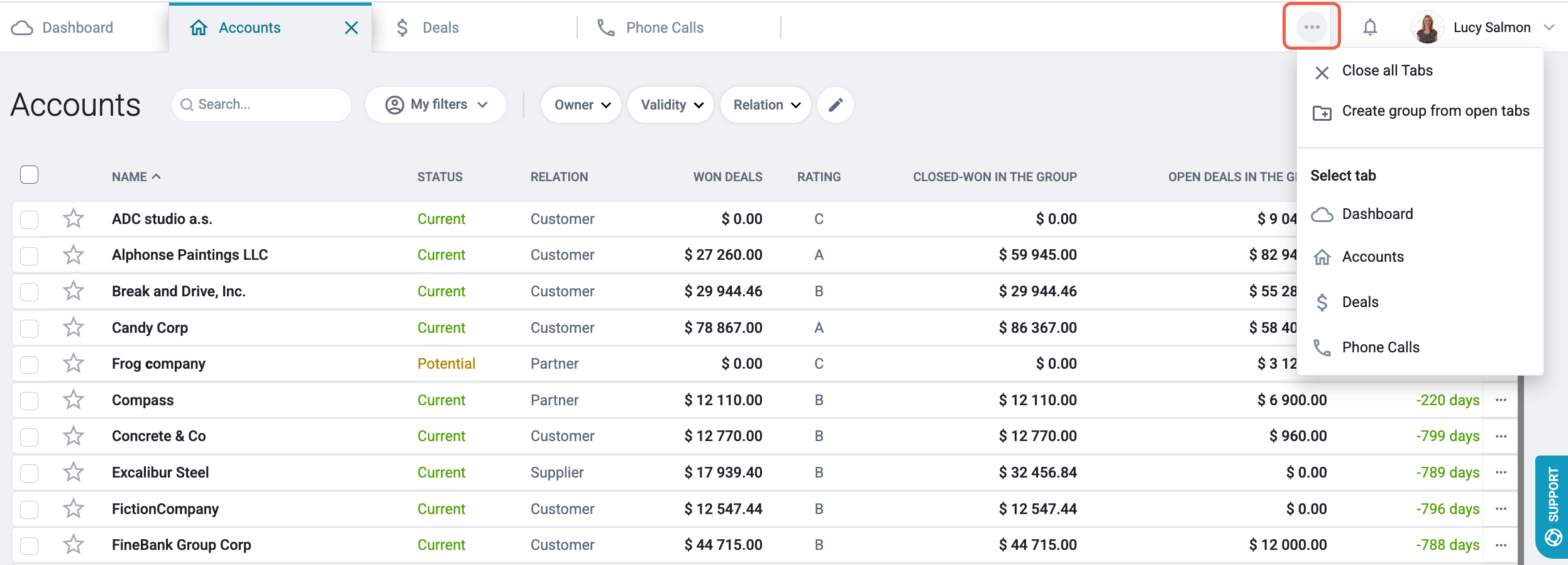The height and width of the screenshot is (565, 1568).
Task: Star the Concrete & Co account
Action: click(74, 435)
